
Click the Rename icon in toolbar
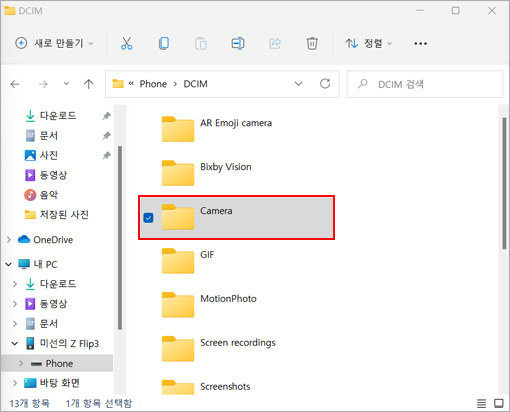tap(238, 43)
